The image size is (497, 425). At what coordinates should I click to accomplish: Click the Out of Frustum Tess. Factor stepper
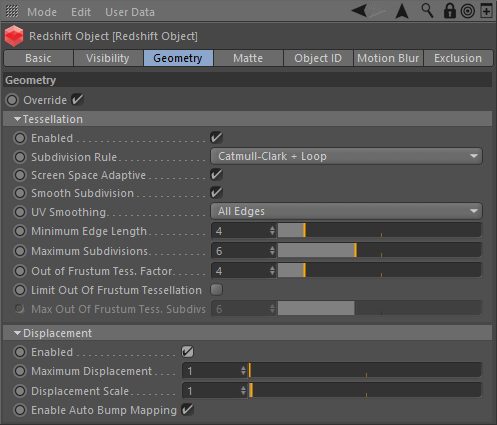pyautogui.click(x=272, y=271)
